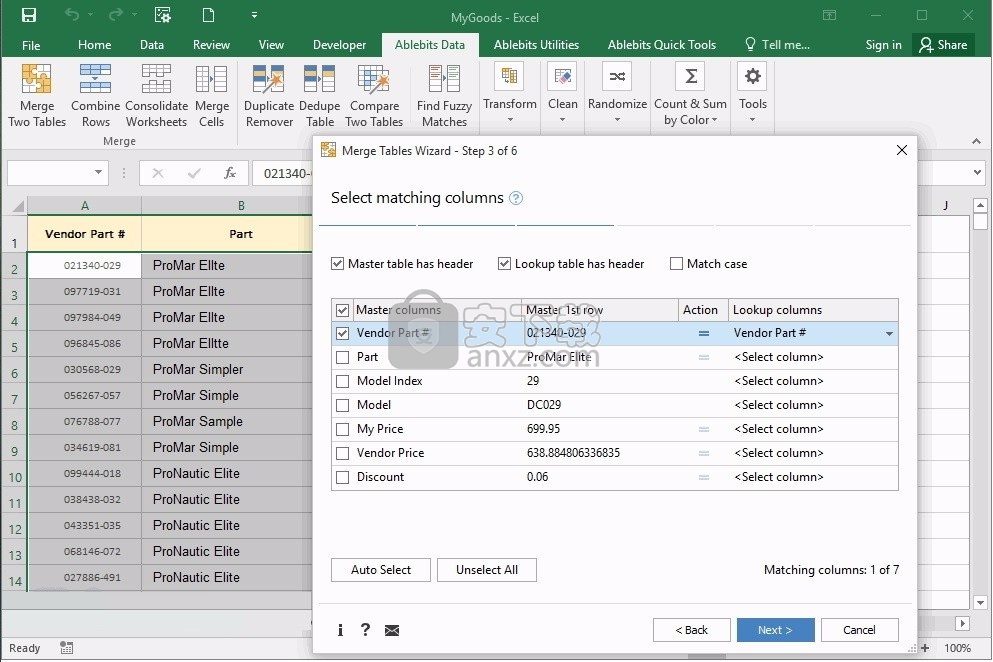Open Select column dropdown for Discount row
The image size is (993, 662).
pos(813,478)
